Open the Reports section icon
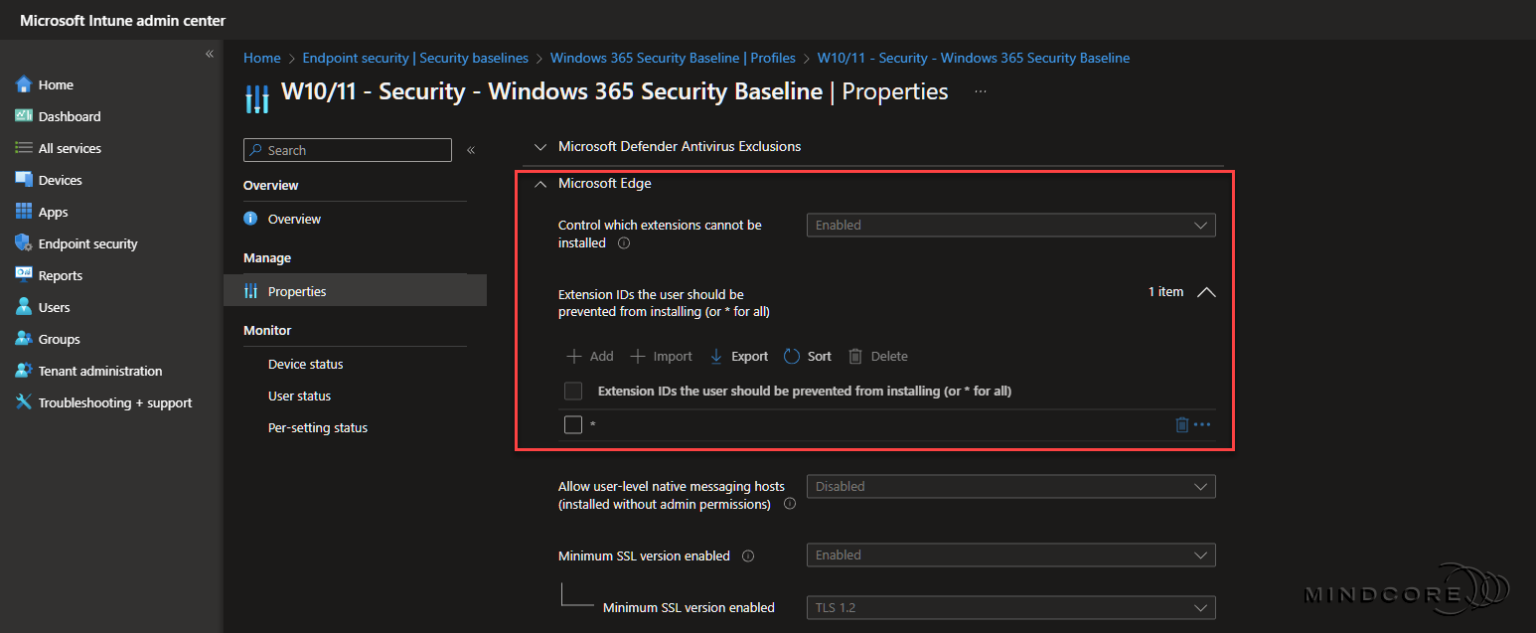Viewport: 1536px width, 633px height. (x=25, y=275)
